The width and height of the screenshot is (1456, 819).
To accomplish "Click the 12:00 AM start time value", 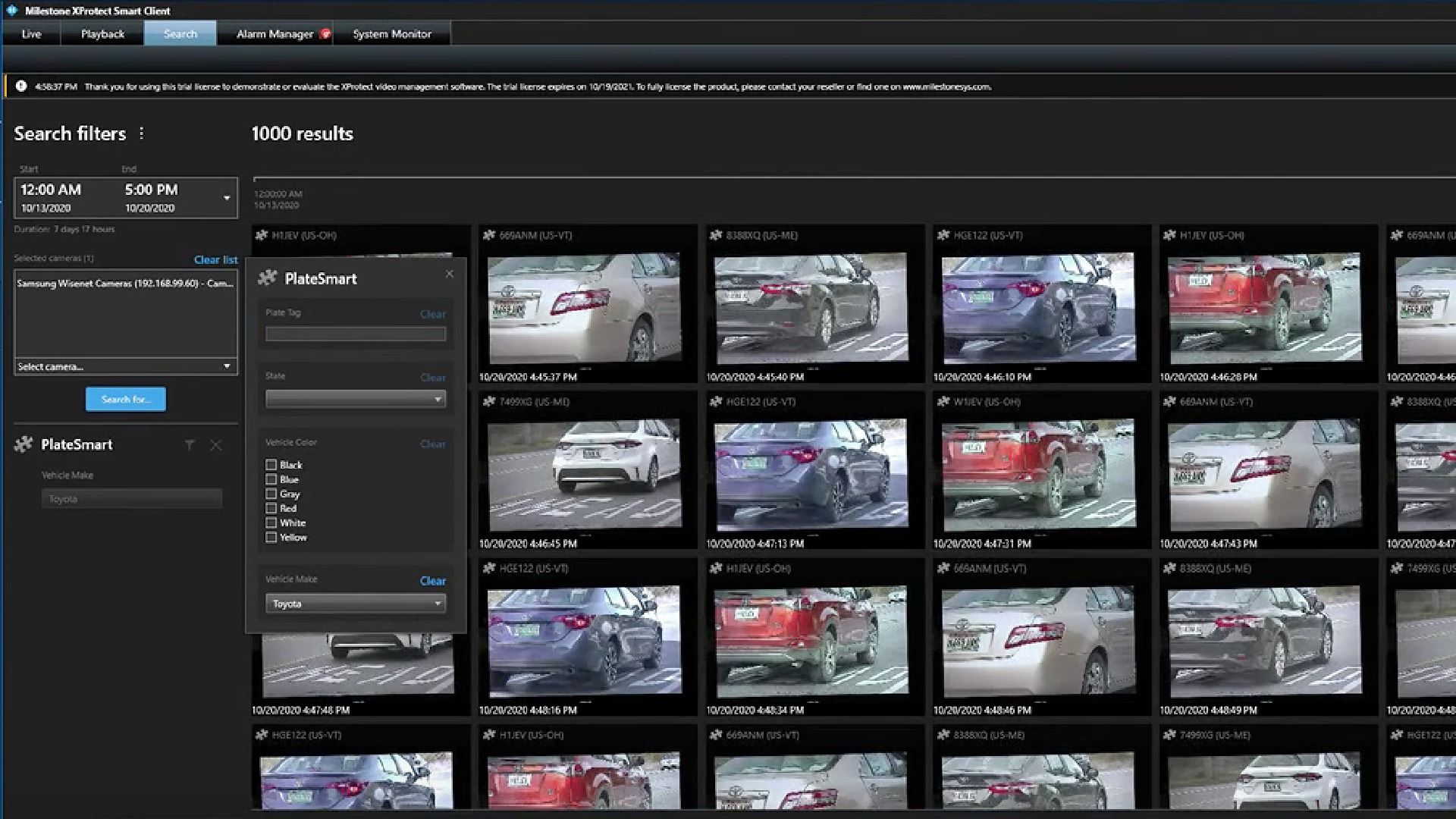I will 51,190.
